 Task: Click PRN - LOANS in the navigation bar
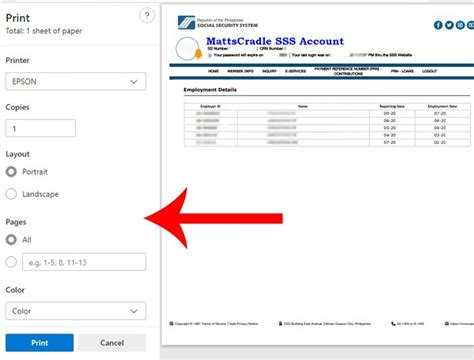coord(402,71)
